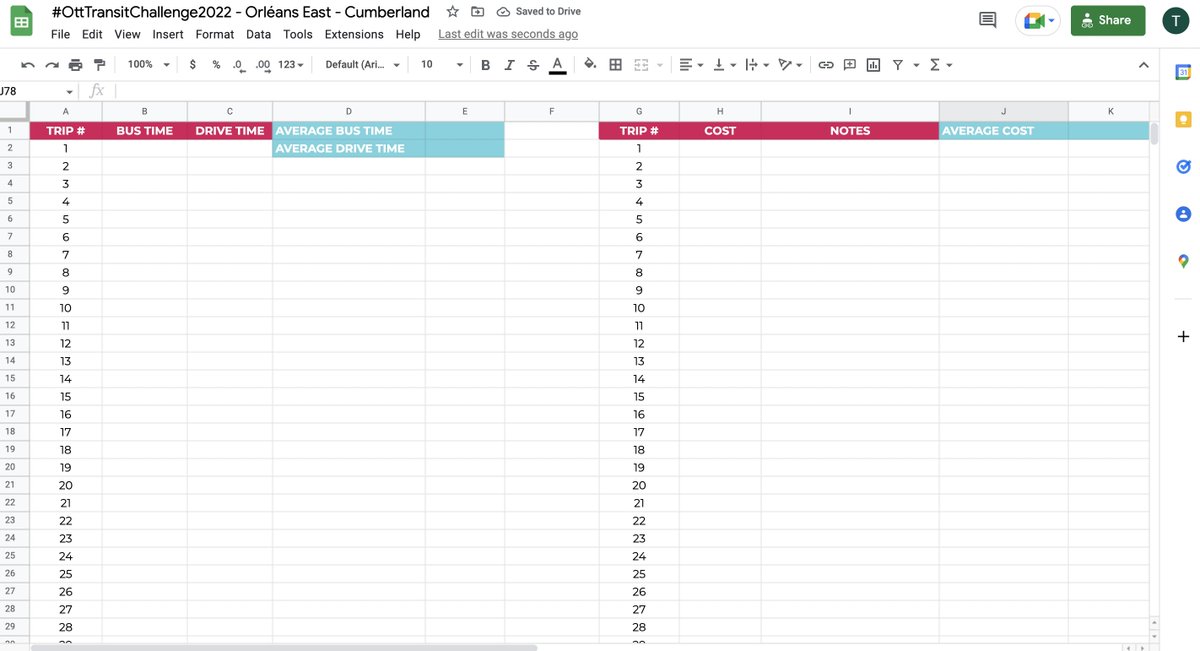
Task: Open the Insert link tool
Action: 826,64
